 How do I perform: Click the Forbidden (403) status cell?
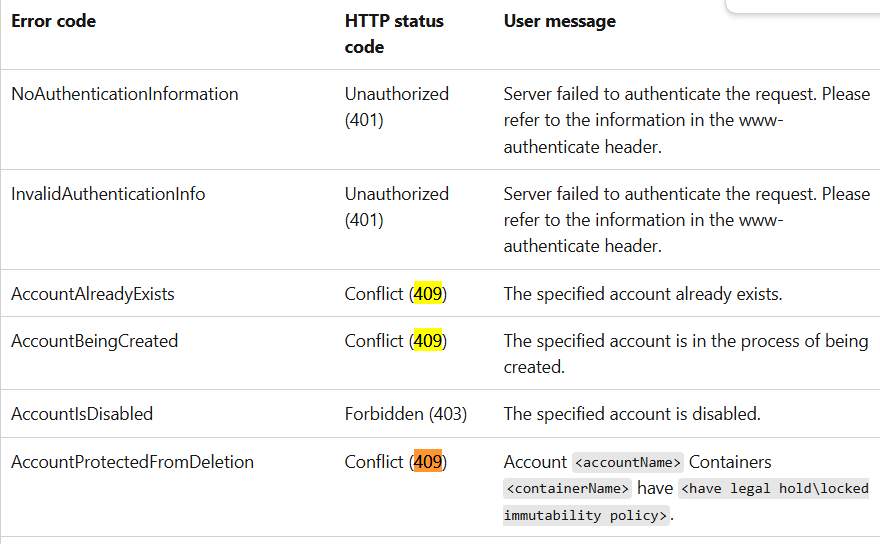click(406, 414)
